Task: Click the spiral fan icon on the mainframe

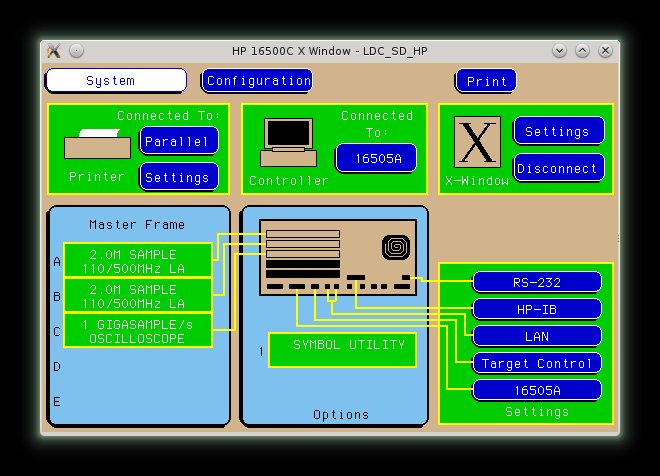Action: point(396,247)
